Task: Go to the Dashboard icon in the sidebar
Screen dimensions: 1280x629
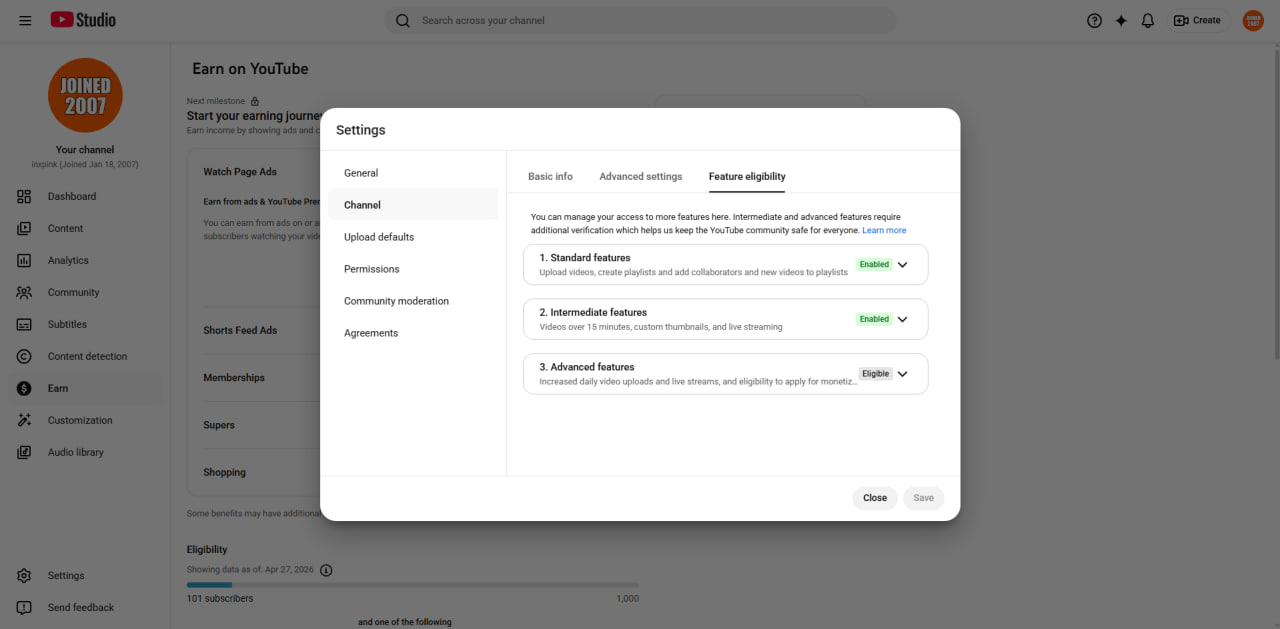Action: (24, 196)
